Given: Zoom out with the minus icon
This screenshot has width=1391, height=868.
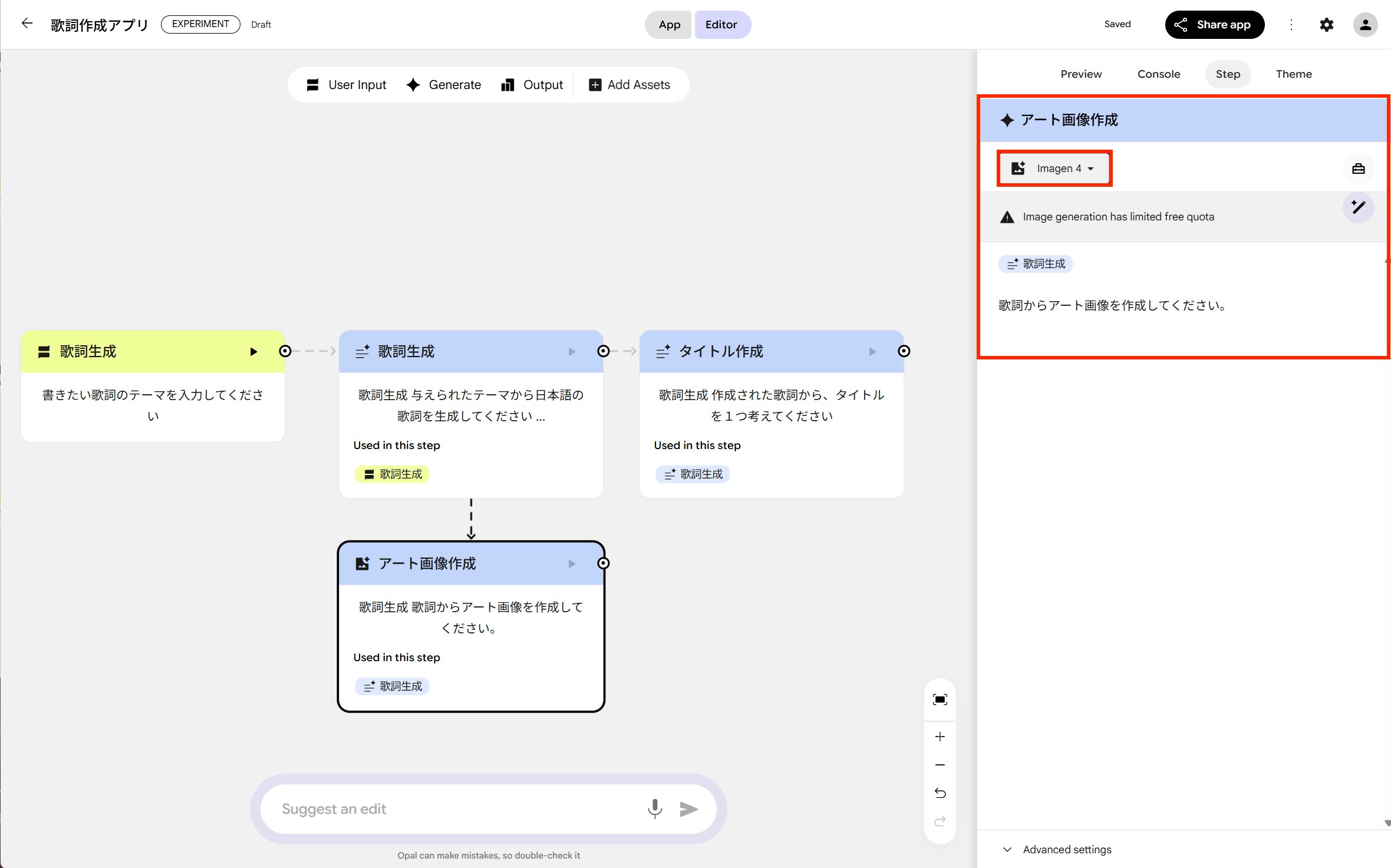Looking at the screenshot, I should (940, 765).
